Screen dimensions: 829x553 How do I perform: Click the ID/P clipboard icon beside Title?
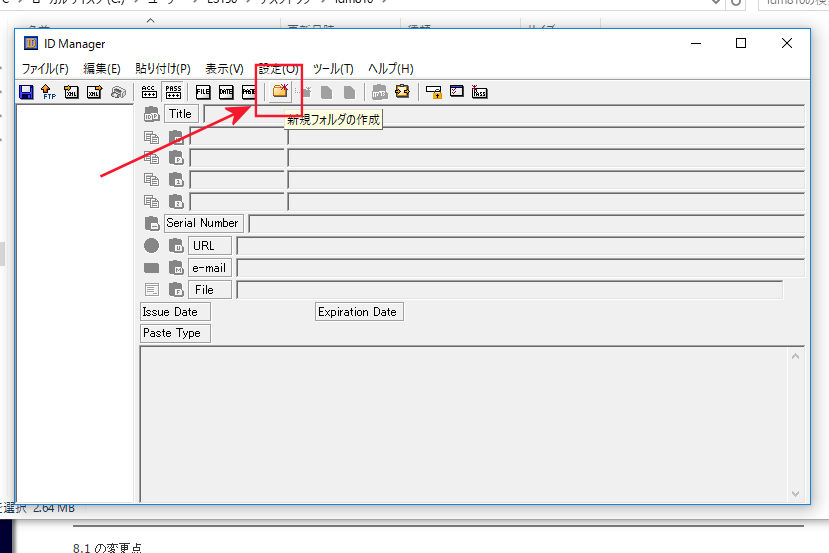tap(152, 114)
